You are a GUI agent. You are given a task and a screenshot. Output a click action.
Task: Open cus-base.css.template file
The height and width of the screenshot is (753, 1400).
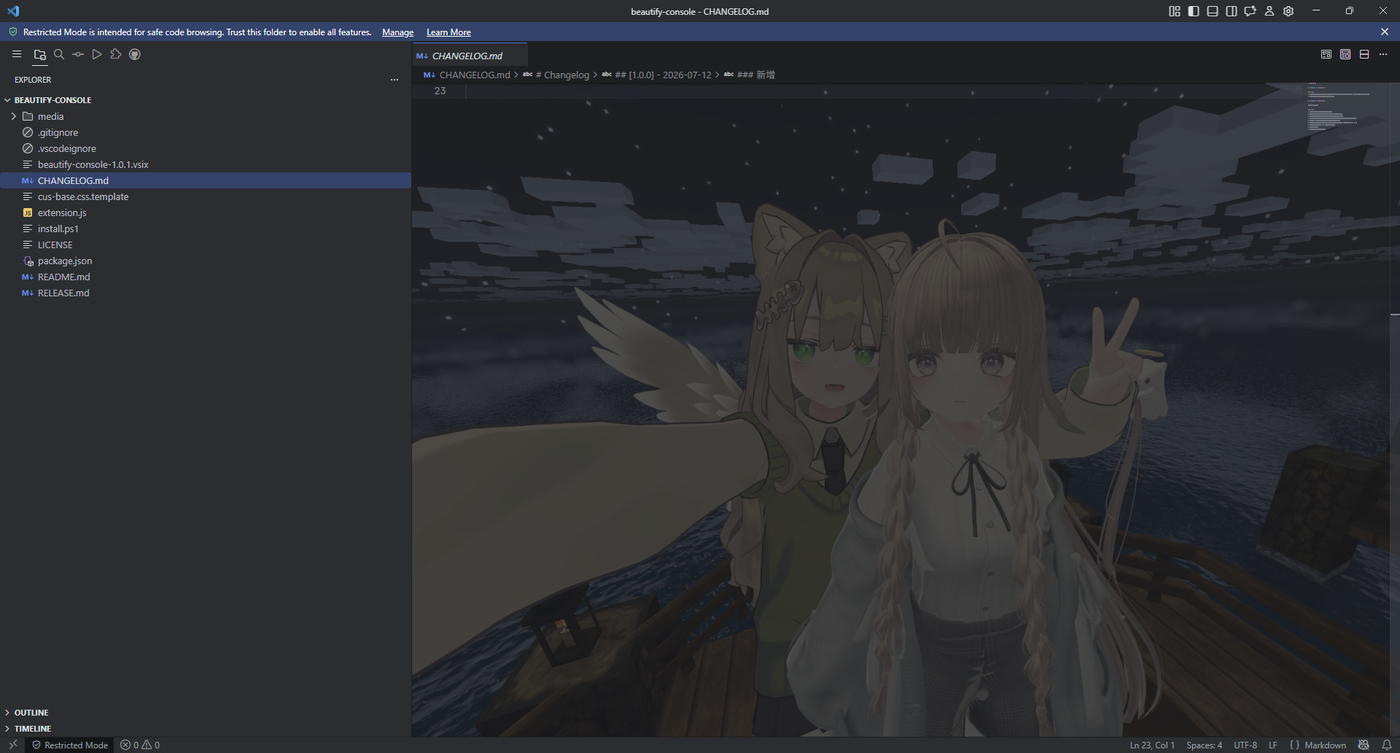[x=205, y=196]
